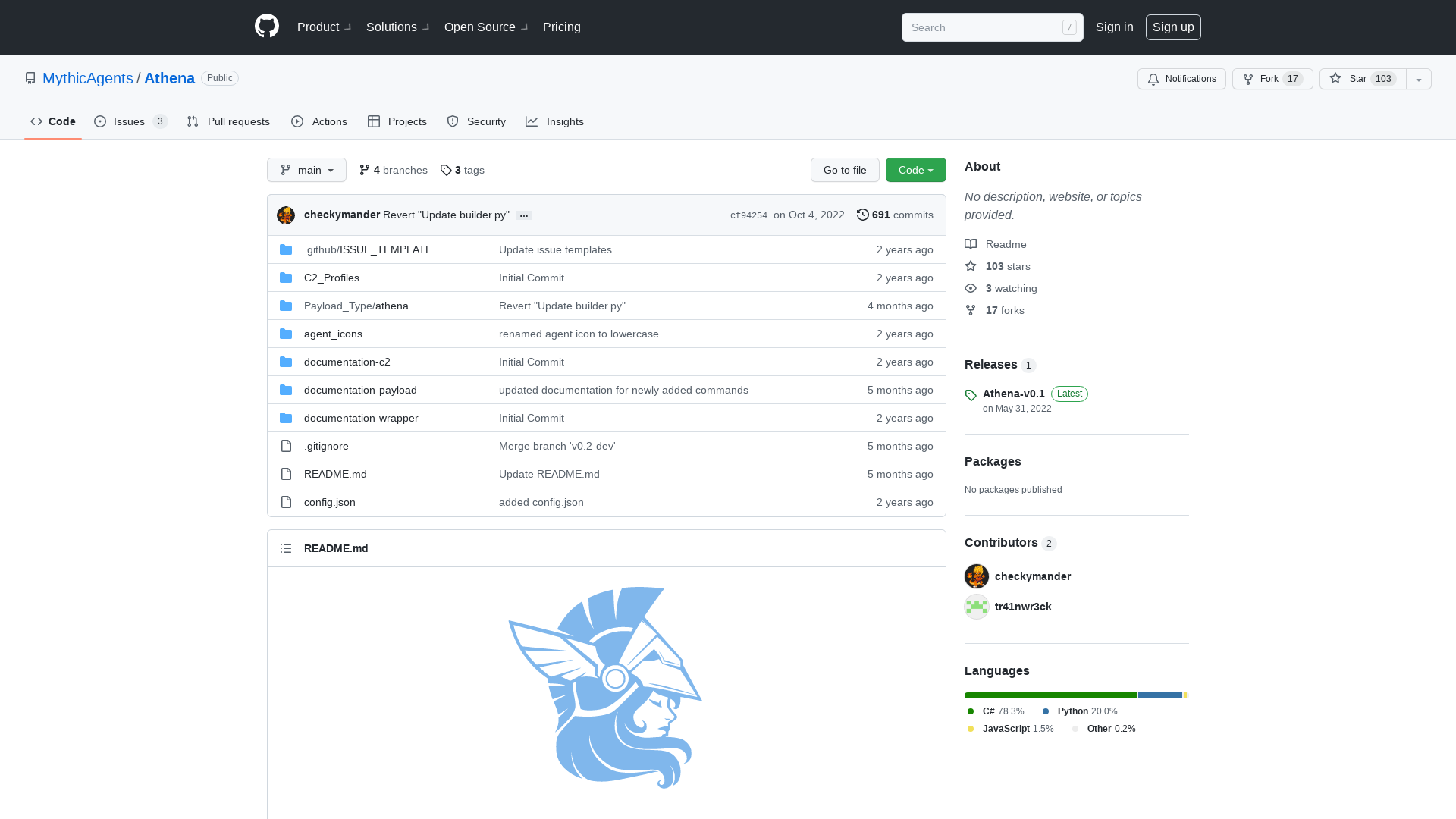Open the Payload_Type/athena folder

tap(356, 306)
